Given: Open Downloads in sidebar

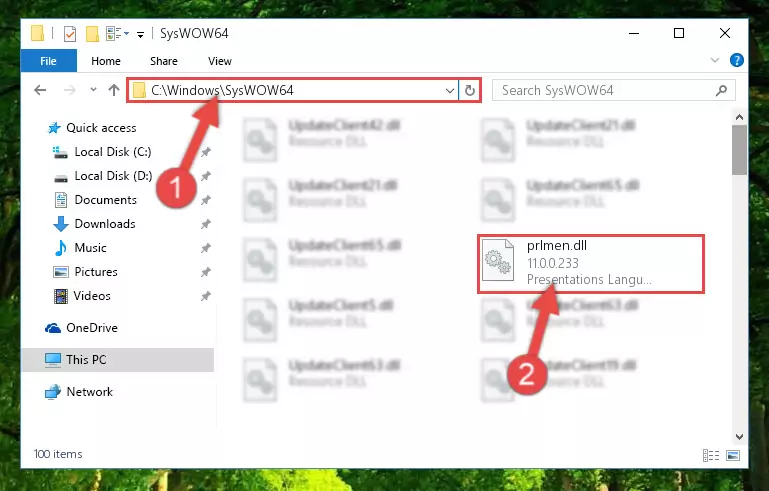Looking at the screenshot, I should [x=105, y=224].
